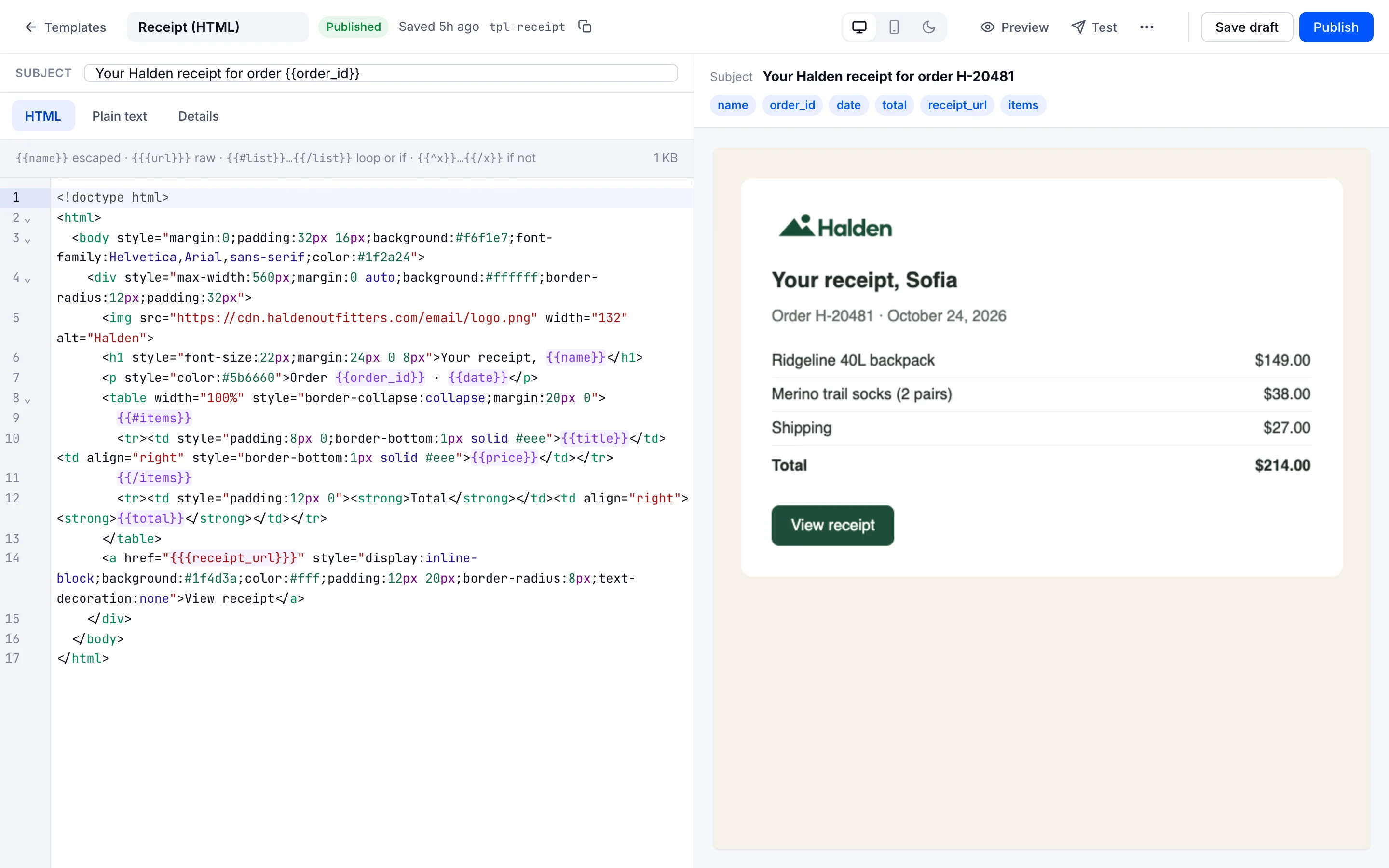
Task: Toggle dark mode preview
Action: coord(928,27)
